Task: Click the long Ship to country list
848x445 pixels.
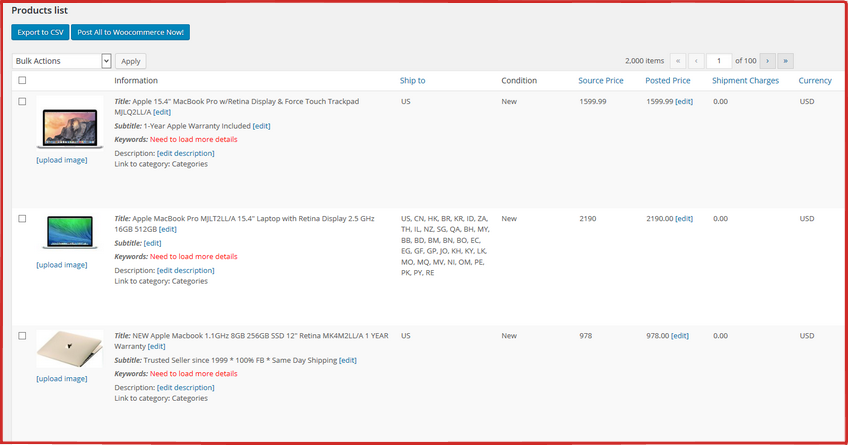Action: coord(445,245)
